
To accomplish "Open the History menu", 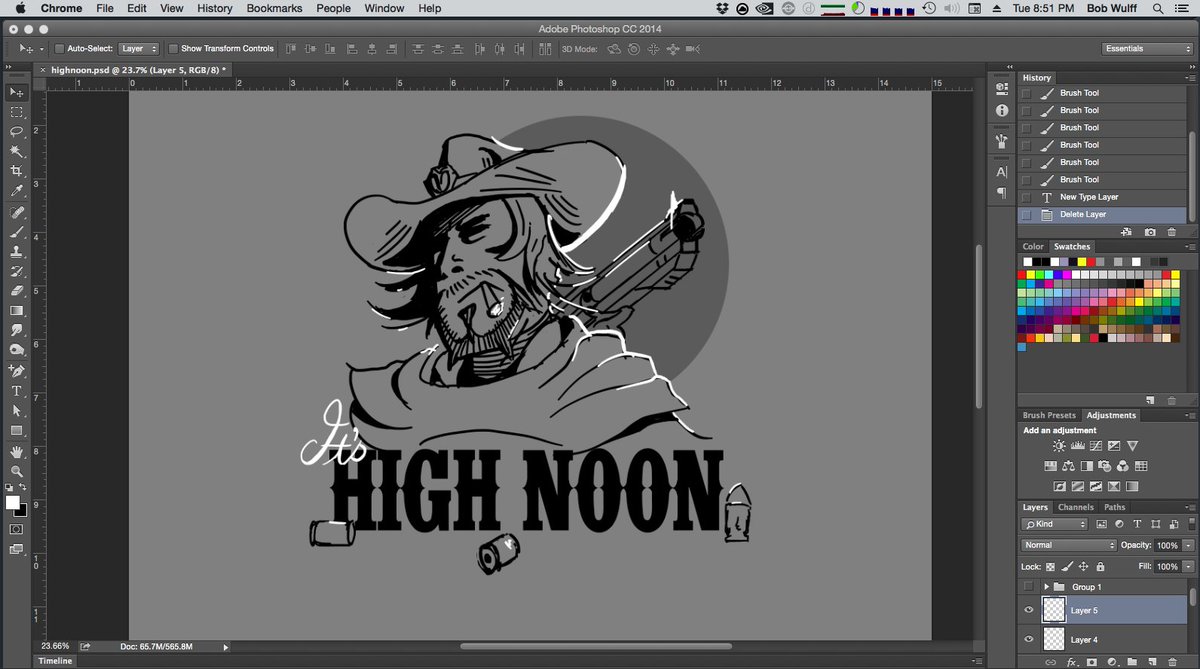I will [214, 8].
